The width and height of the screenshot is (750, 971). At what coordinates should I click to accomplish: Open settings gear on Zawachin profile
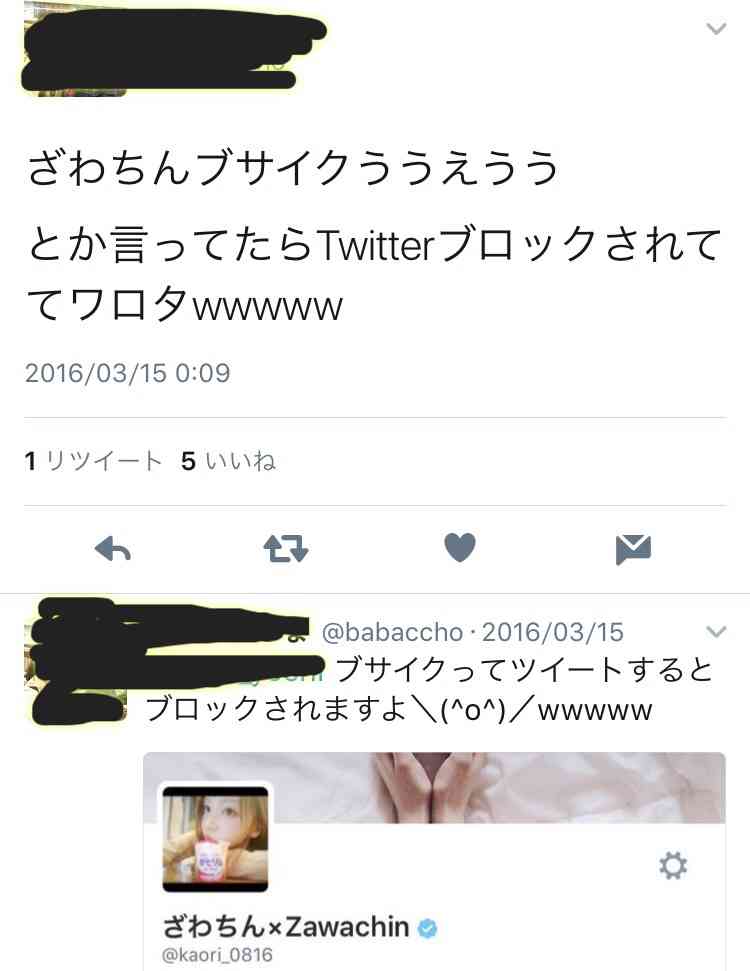point(673,865)
